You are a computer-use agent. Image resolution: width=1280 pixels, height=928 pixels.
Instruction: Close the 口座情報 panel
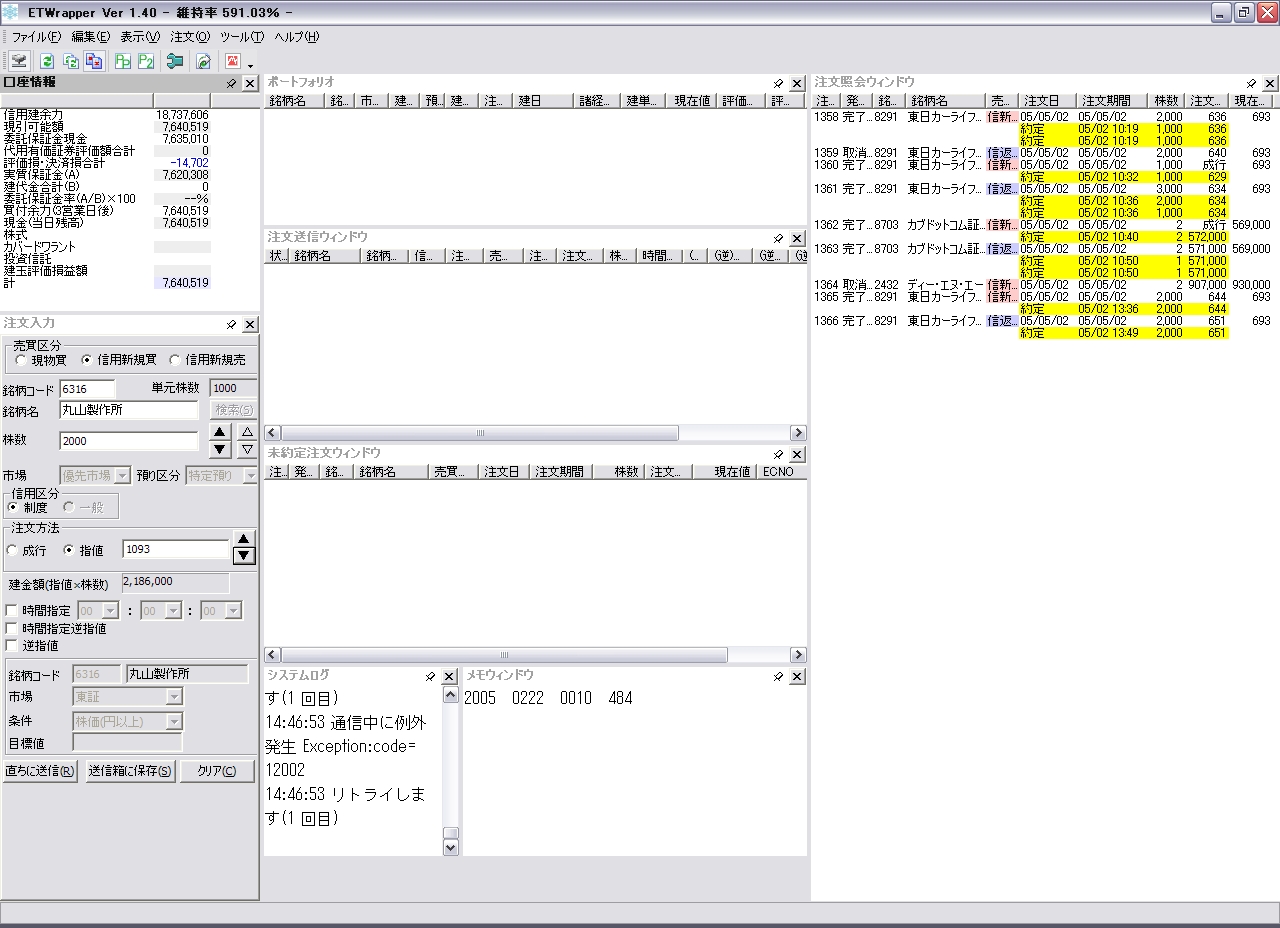pyautogui.click(x=250, y=83)
